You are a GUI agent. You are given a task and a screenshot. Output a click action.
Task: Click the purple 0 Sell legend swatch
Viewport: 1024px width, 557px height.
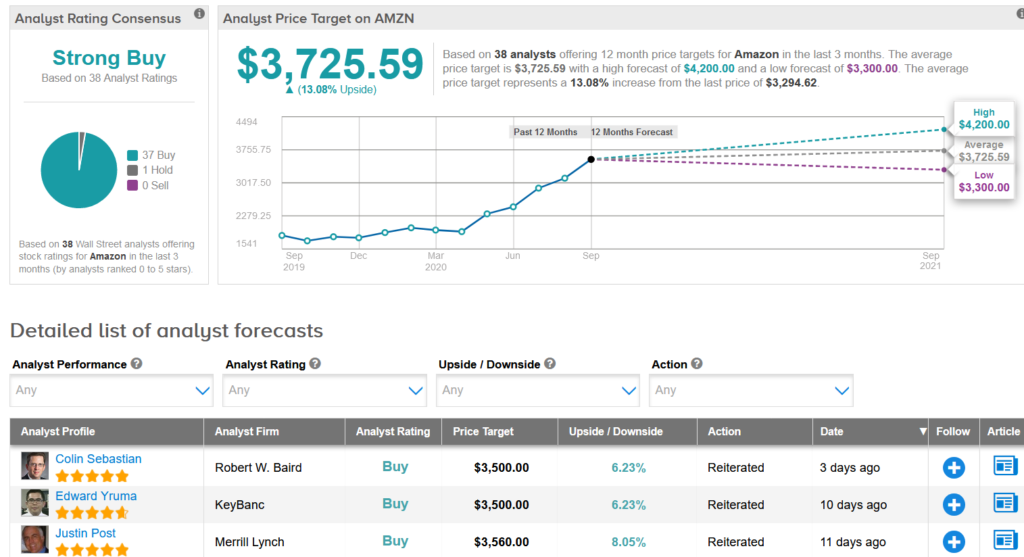(x=133, y=185)
